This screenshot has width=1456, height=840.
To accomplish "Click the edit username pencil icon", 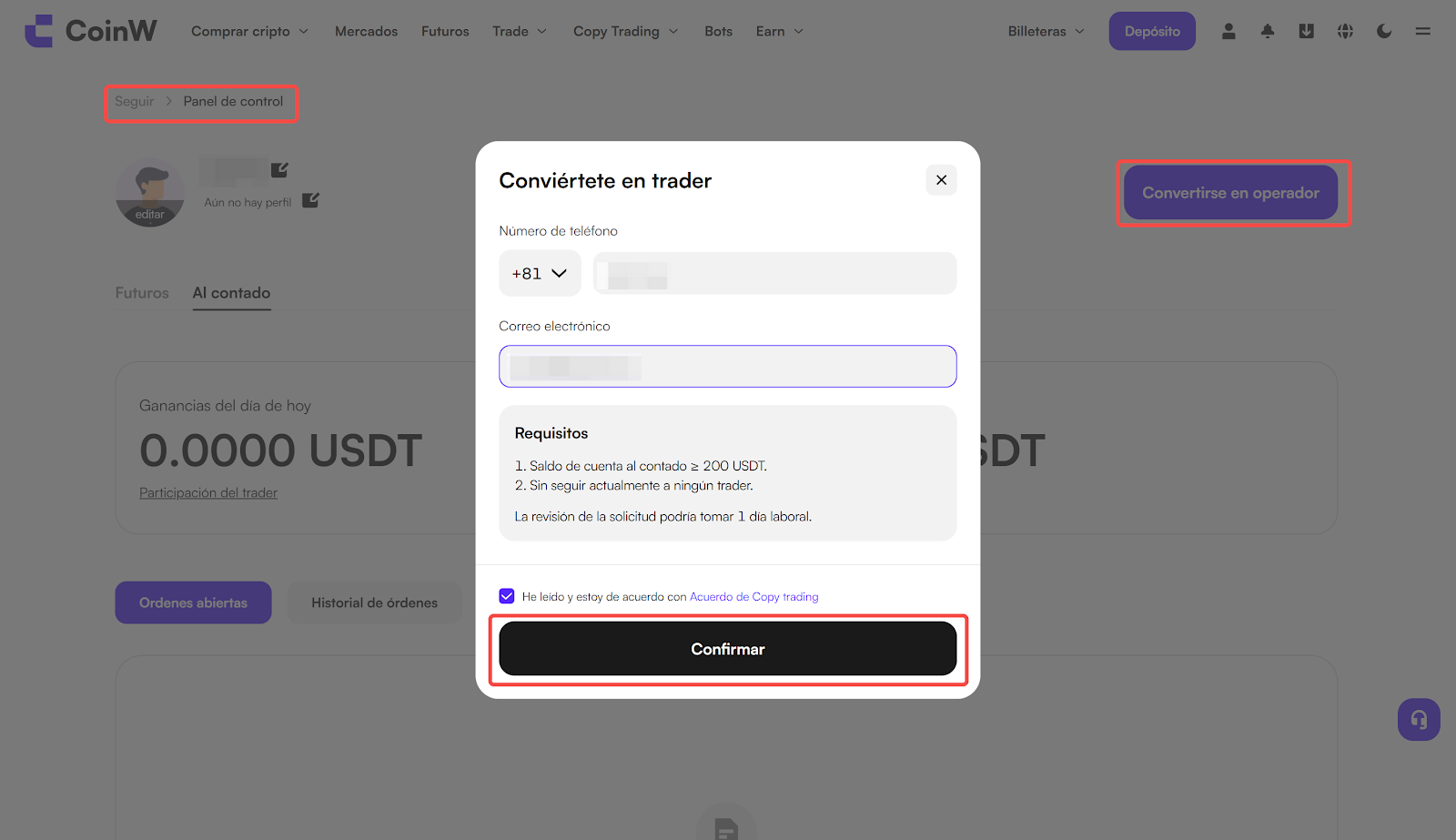I will click(280, 169).
